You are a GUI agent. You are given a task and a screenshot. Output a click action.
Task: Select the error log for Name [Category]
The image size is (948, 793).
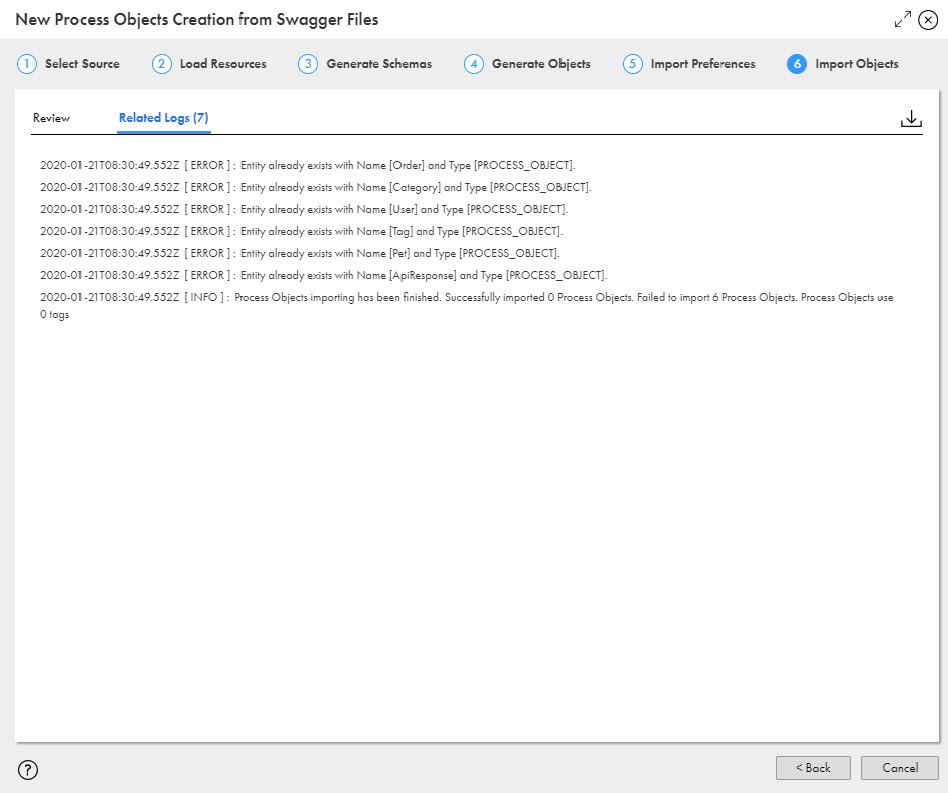pyautogui.click(x=316, y=187)
